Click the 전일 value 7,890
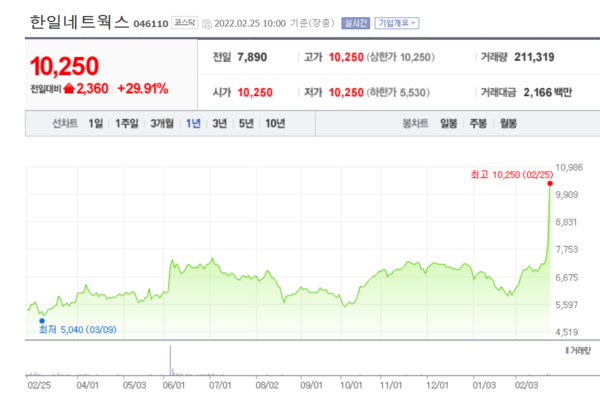This screenshot has height=402, width=600. (x=252, y=57)
